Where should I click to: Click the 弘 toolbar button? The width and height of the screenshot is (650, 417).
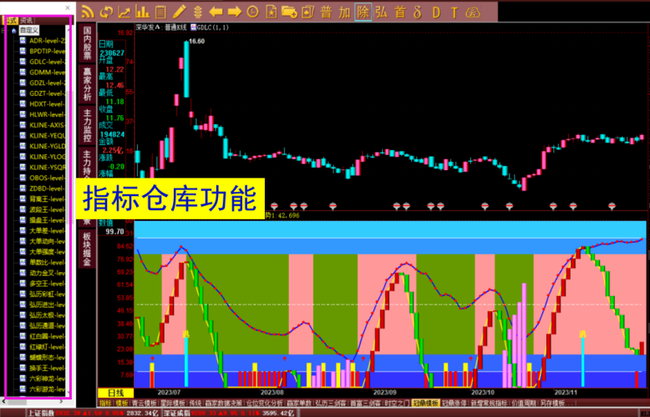pos(381,12)
